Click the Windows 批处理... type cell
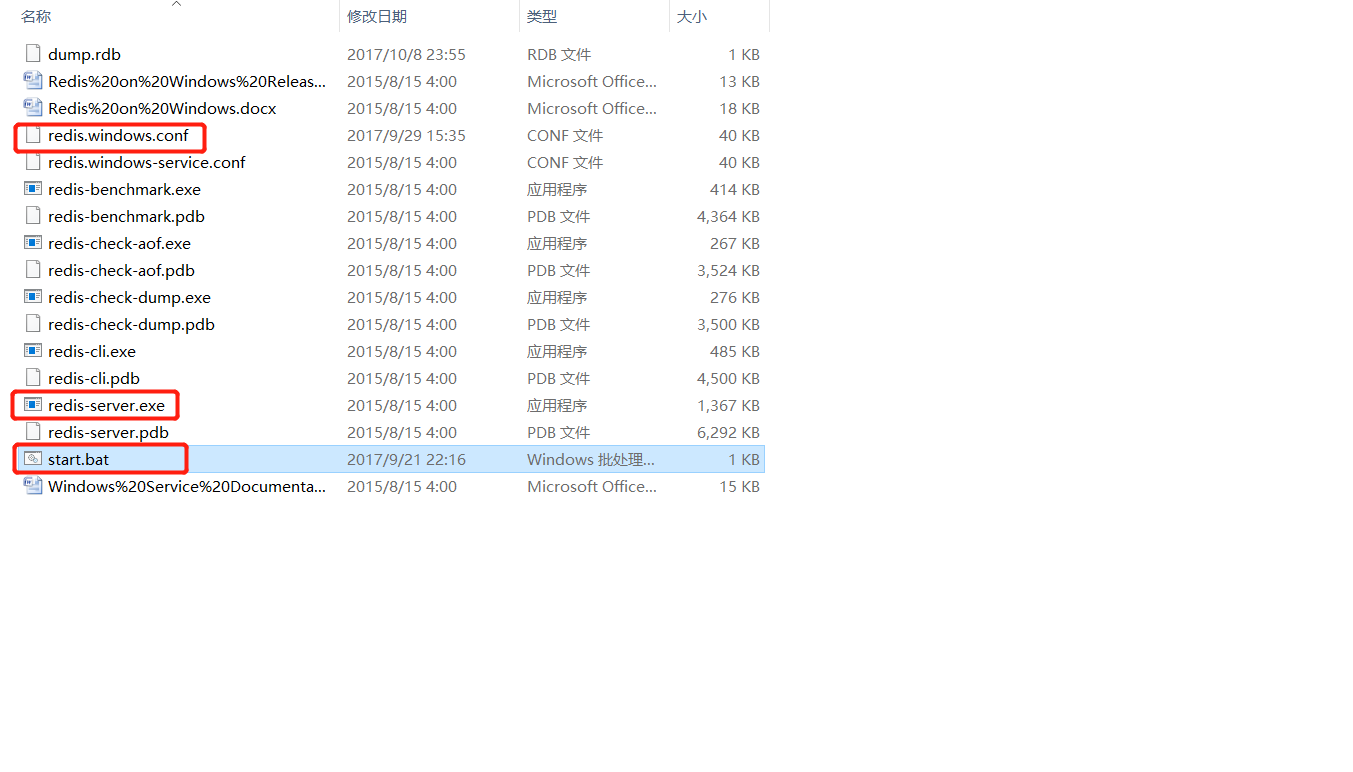Image resolution: width=1353 pixels, height=772 pixels. click(x=591, y=459)
